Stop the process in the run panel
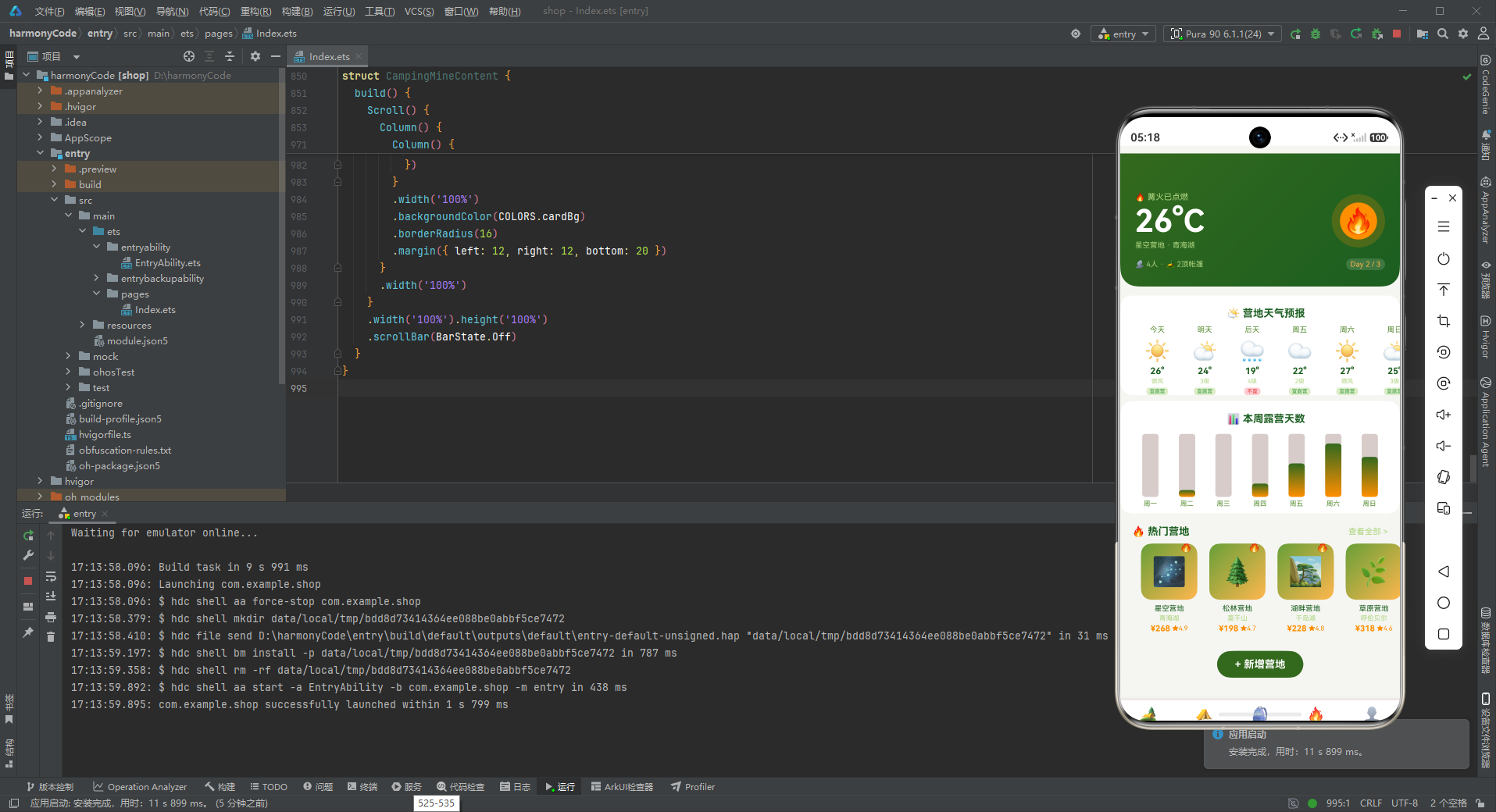The image size is (1496, 812). click(x=28, y=581)
